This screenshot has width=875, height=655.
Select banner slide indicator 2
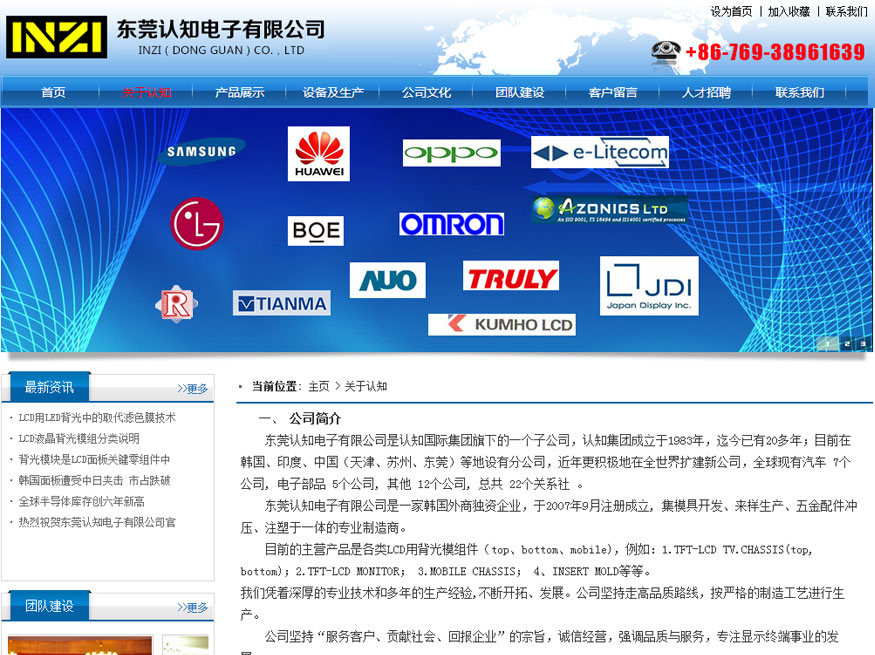847,344
